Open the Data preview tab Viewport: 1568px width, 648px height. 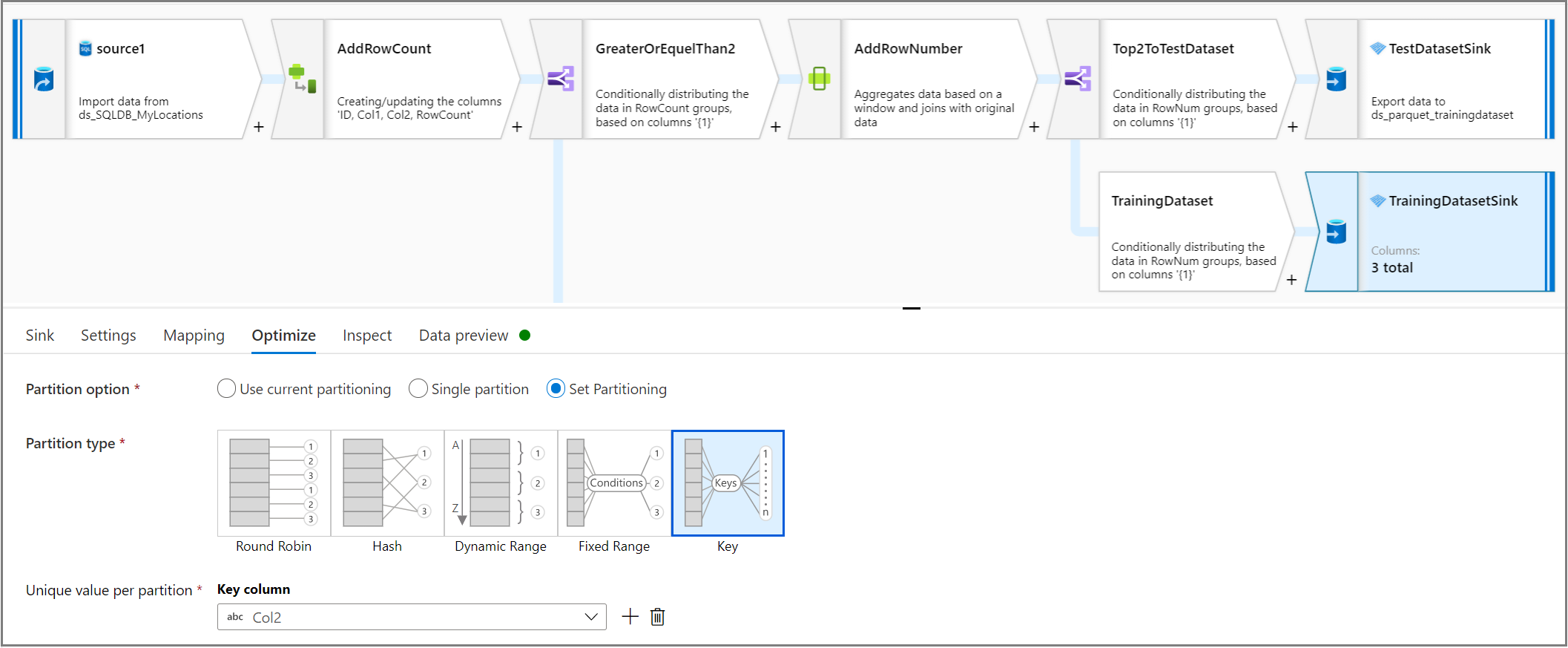tap(464, 336)
